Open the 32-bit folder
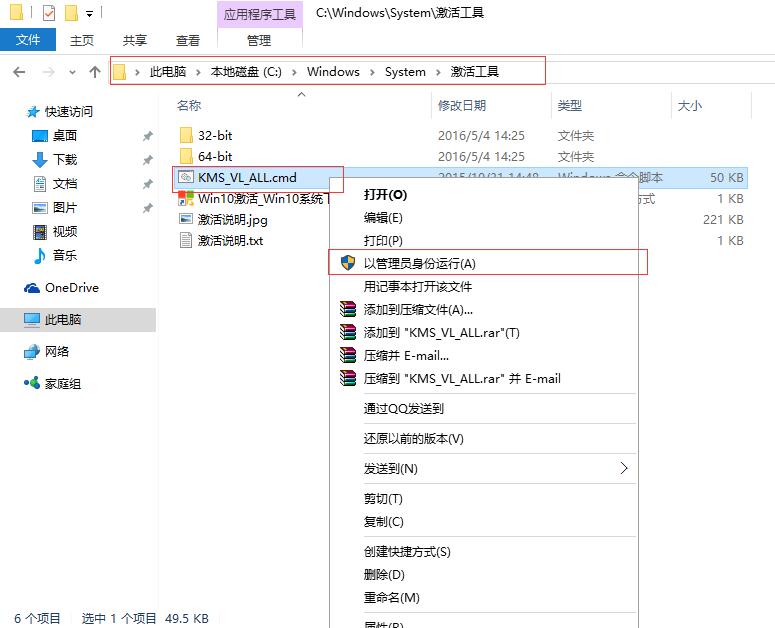 click(x=214, y=135)
